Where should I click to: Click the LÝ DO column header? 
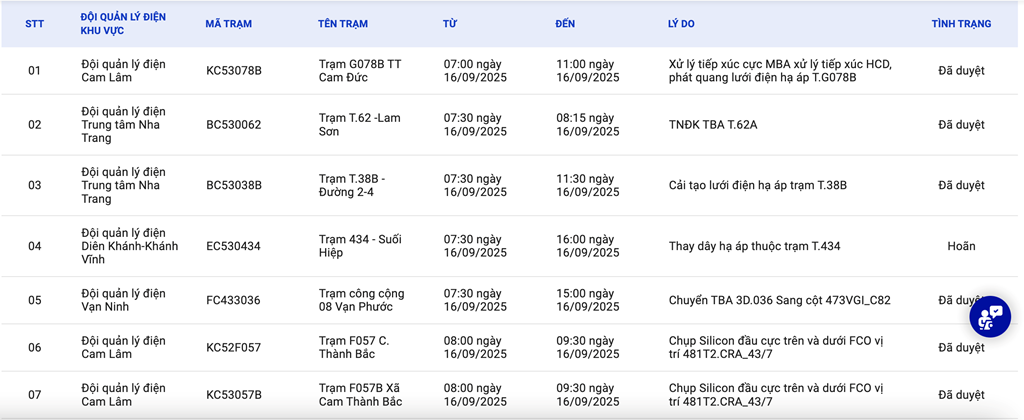pos(681,24)
